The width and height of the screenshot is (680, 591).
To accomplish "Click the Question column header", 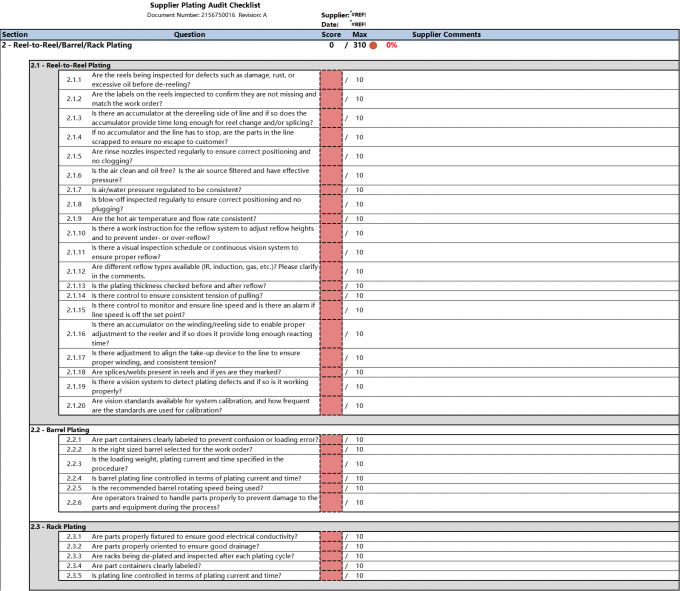I will tap(190, 34).
